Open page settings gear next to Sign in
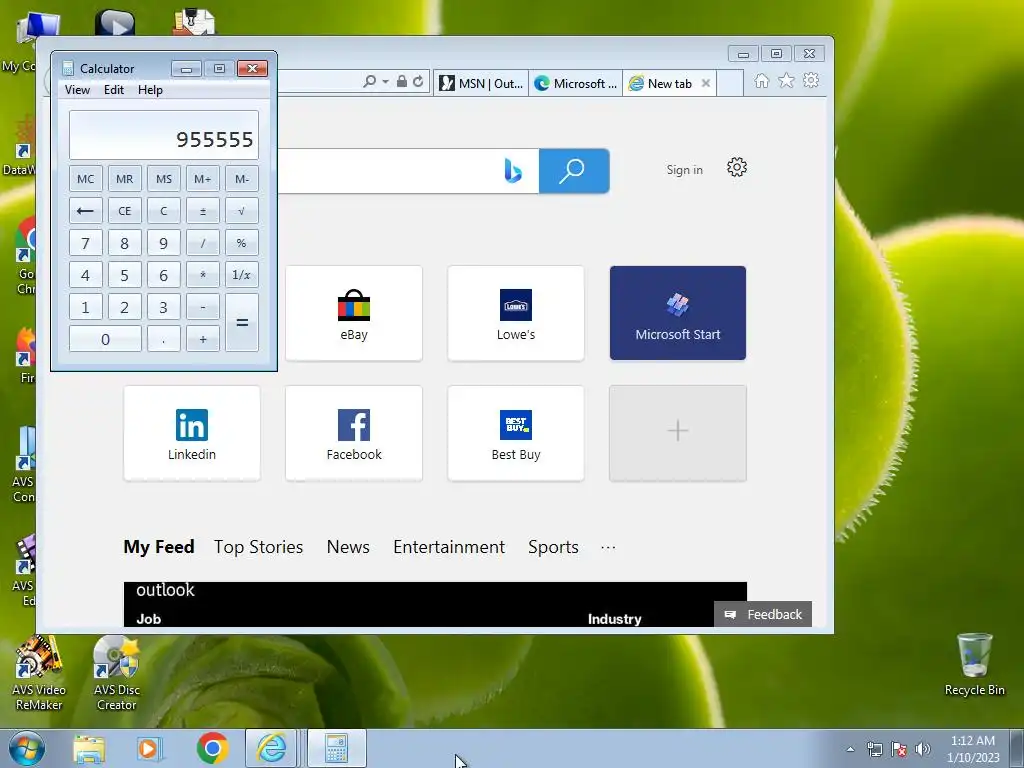 737,168
